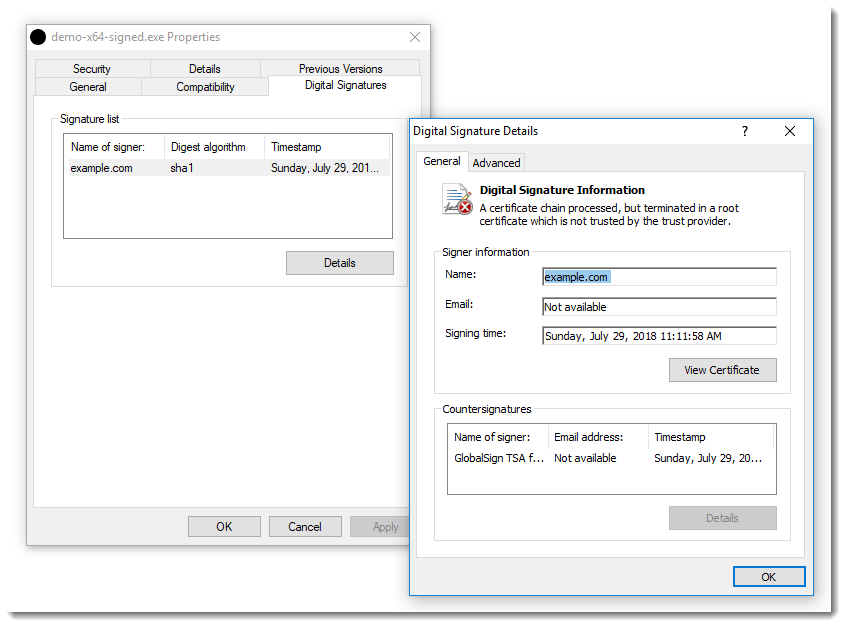Image resolution: width=846 pixels, height=627 pixels.
Task: Click Details button under the signature list
Action: click(x=340, y=262)
